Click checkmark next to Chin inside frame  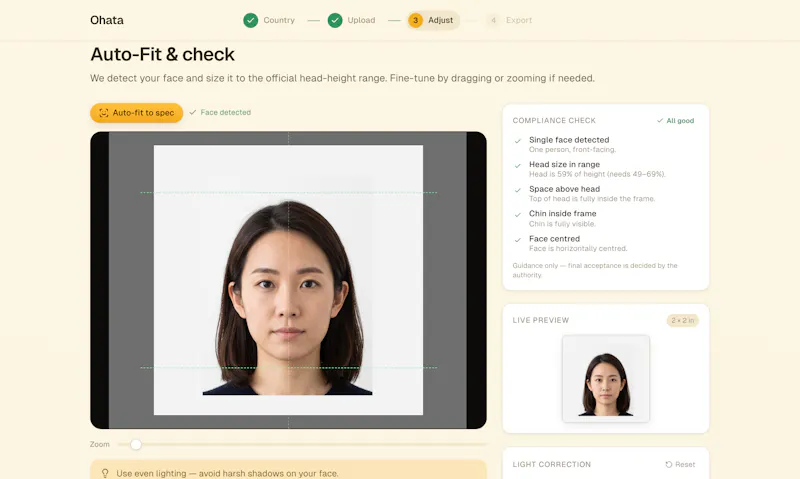(x=518, y=215)
